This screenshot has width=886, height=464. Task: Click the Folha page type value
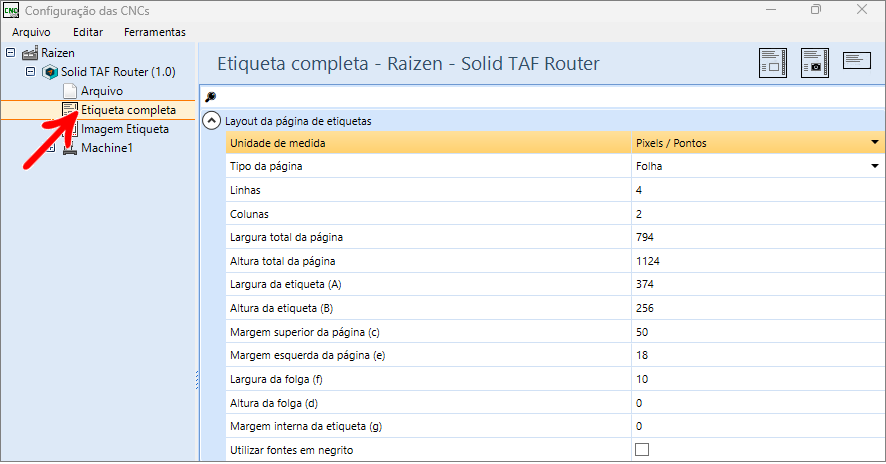649,167
